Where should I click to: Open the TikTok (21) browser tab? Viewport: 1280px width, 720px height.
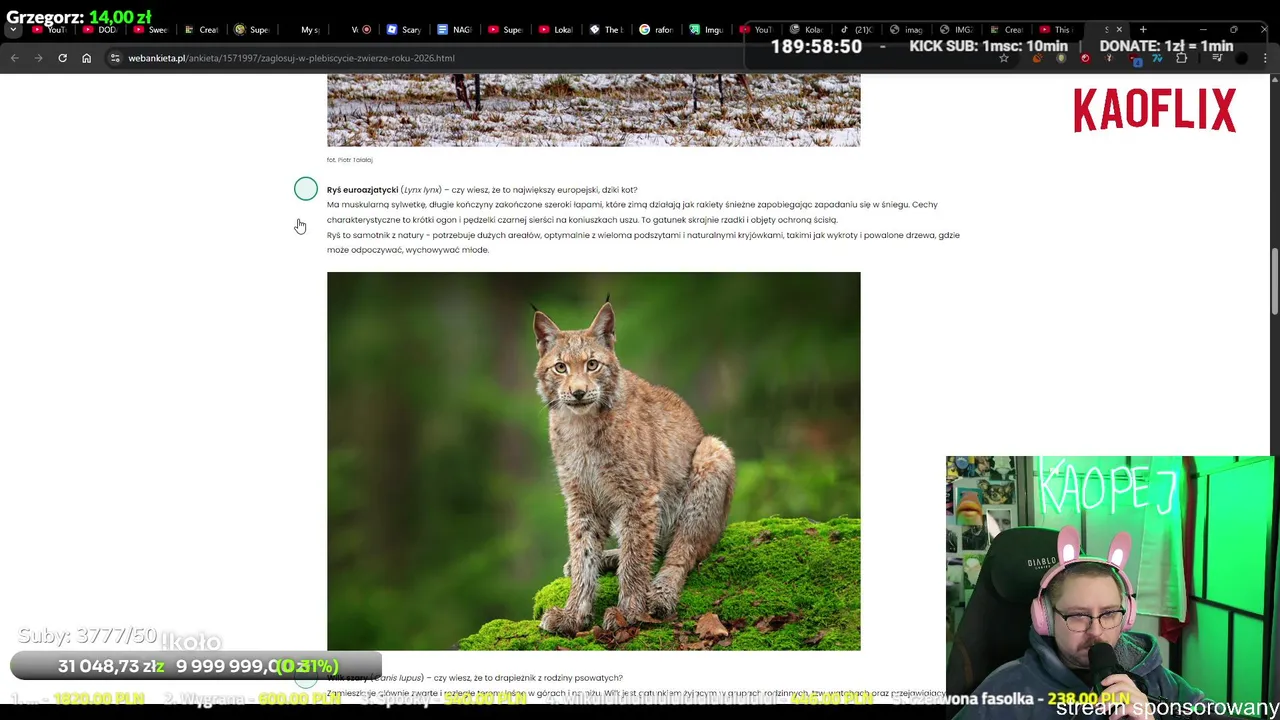(856, 30)
